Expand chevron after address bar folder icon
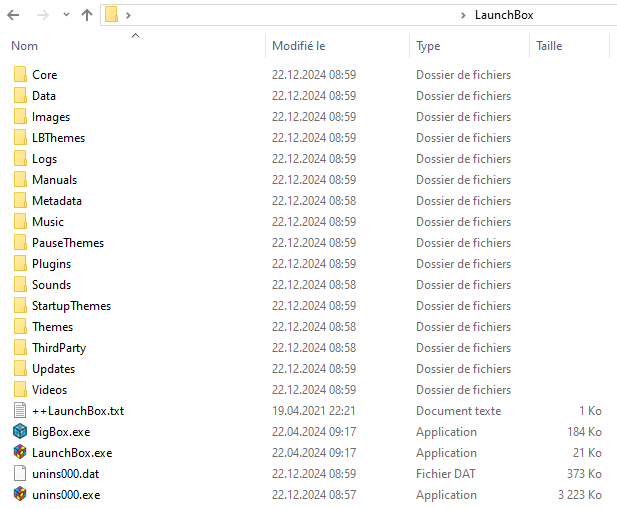The image size is (617, 509). pos(128,15)
